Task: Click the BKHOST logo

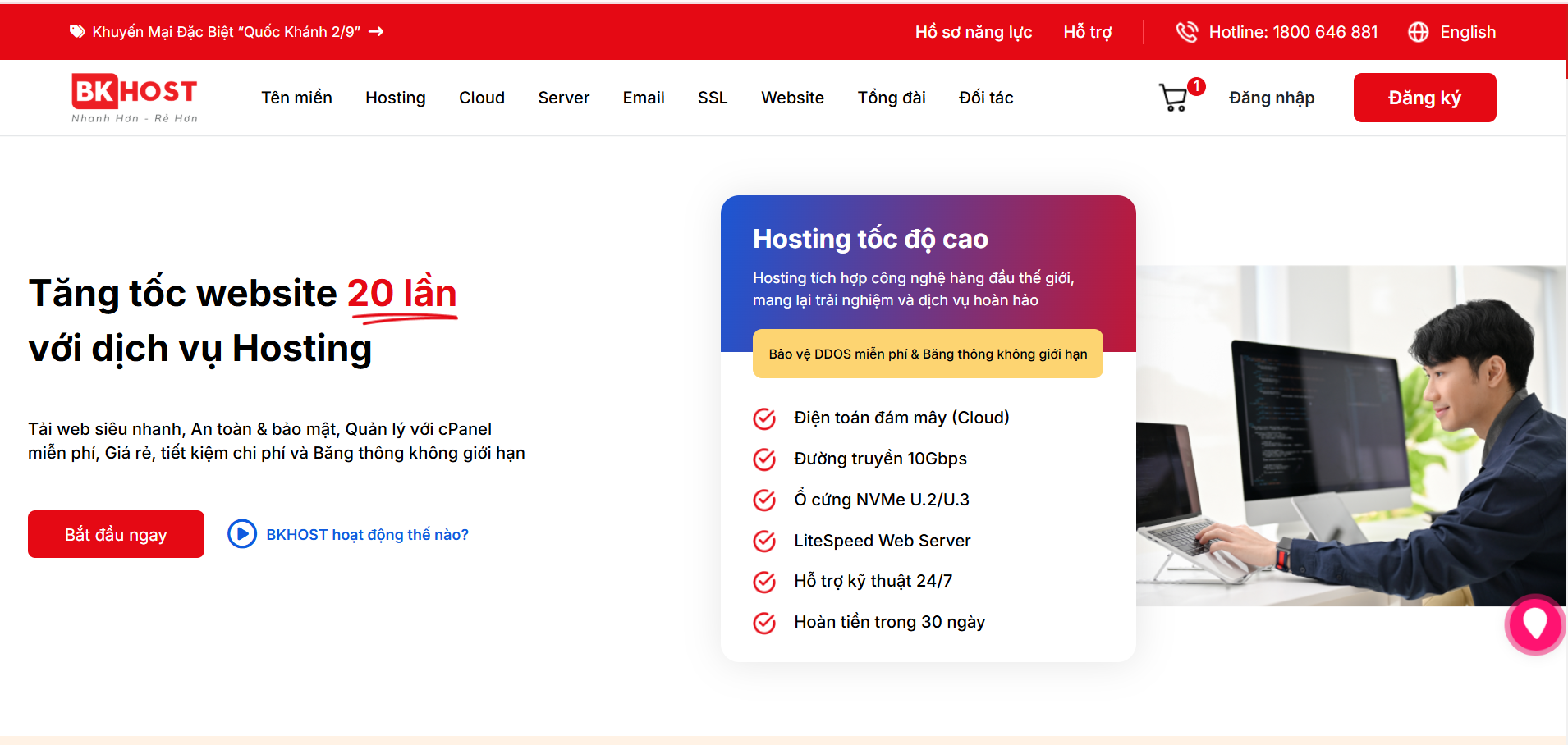Action: (135, 98)
